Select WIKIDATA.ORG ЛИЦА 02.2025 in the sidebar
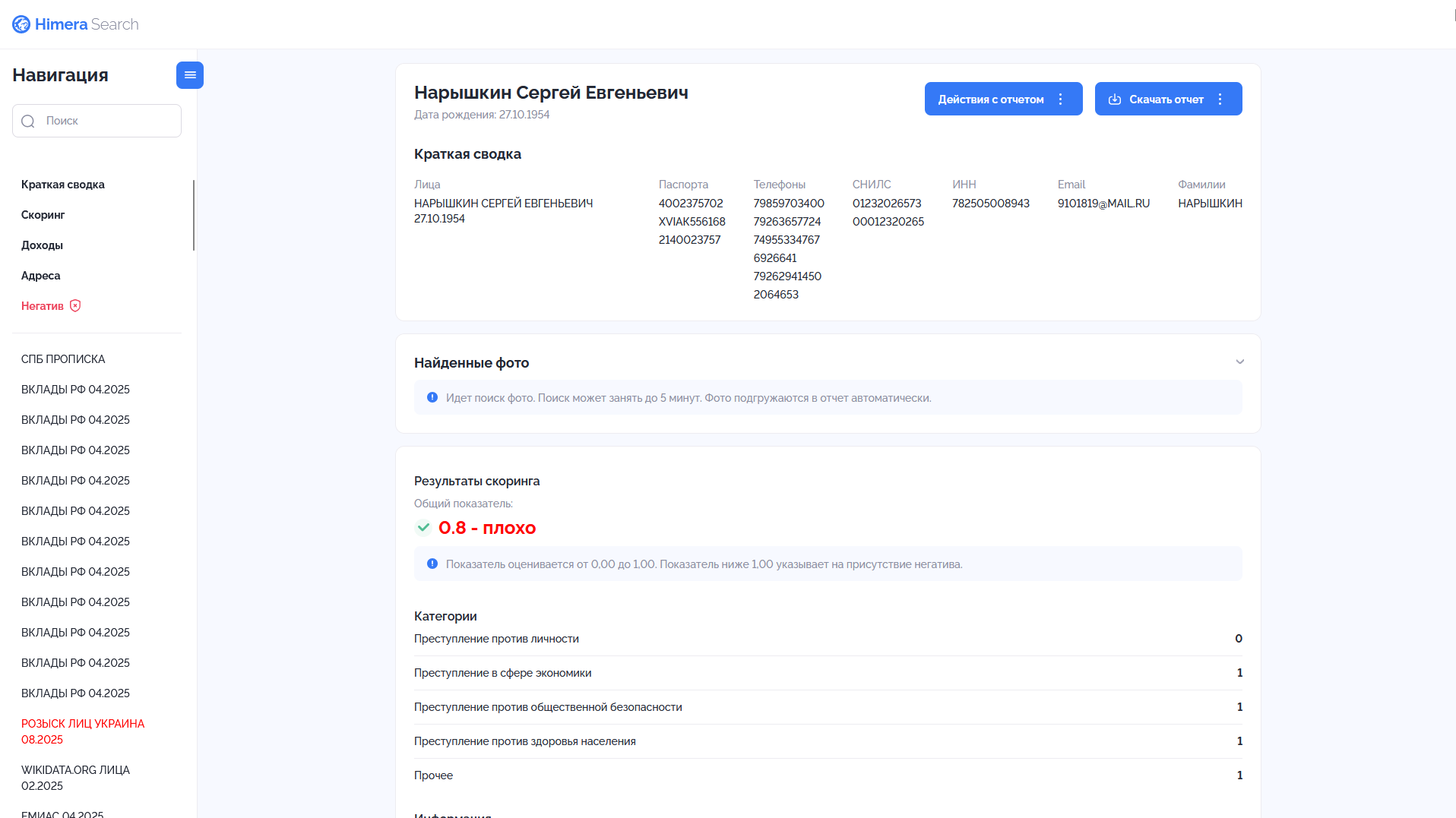Image resolution: width=1456 pixels, height=818 pixels. coord(76,778)
